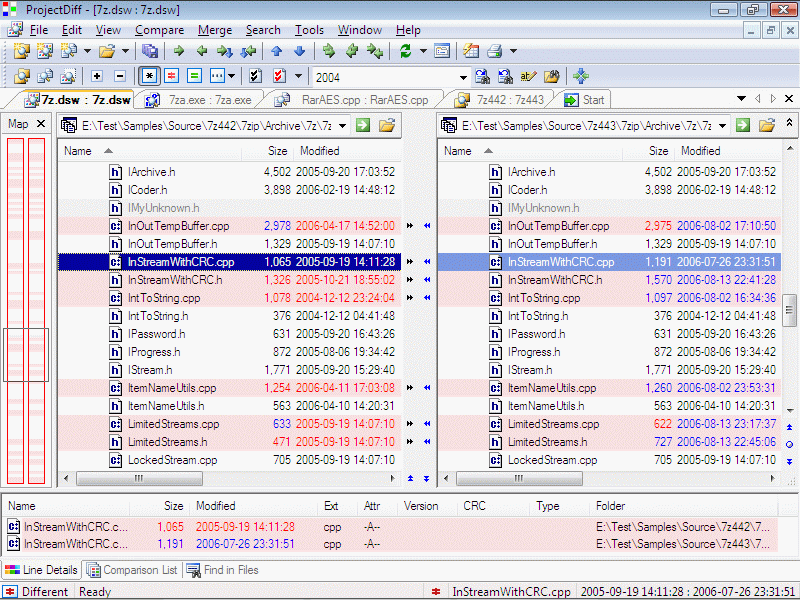The width and height of the screenshot is (800, 600).
Task: Click the plus expand all icon
Action: point(97,76)
